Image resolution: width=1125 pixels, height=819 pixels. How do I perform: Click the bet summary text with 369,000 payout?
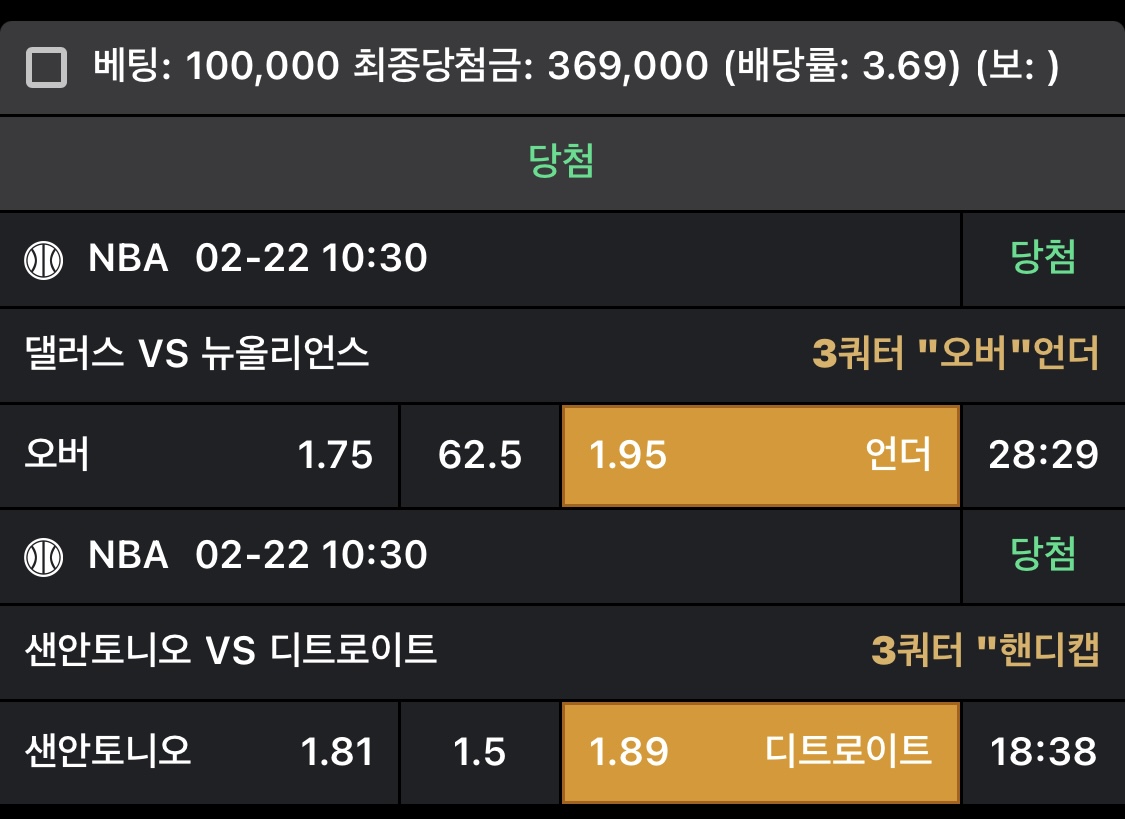click(576, 67)
